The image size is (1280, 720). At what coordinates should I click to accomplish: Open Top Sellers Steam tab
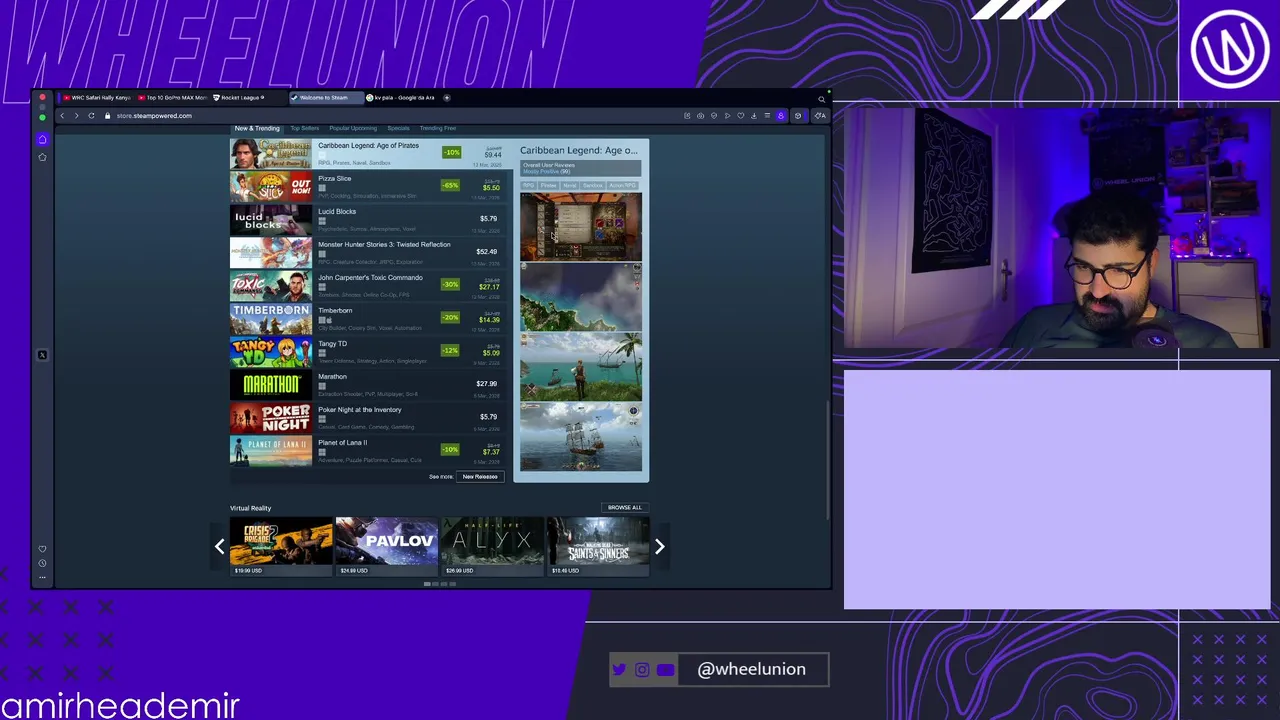[304, 128]
